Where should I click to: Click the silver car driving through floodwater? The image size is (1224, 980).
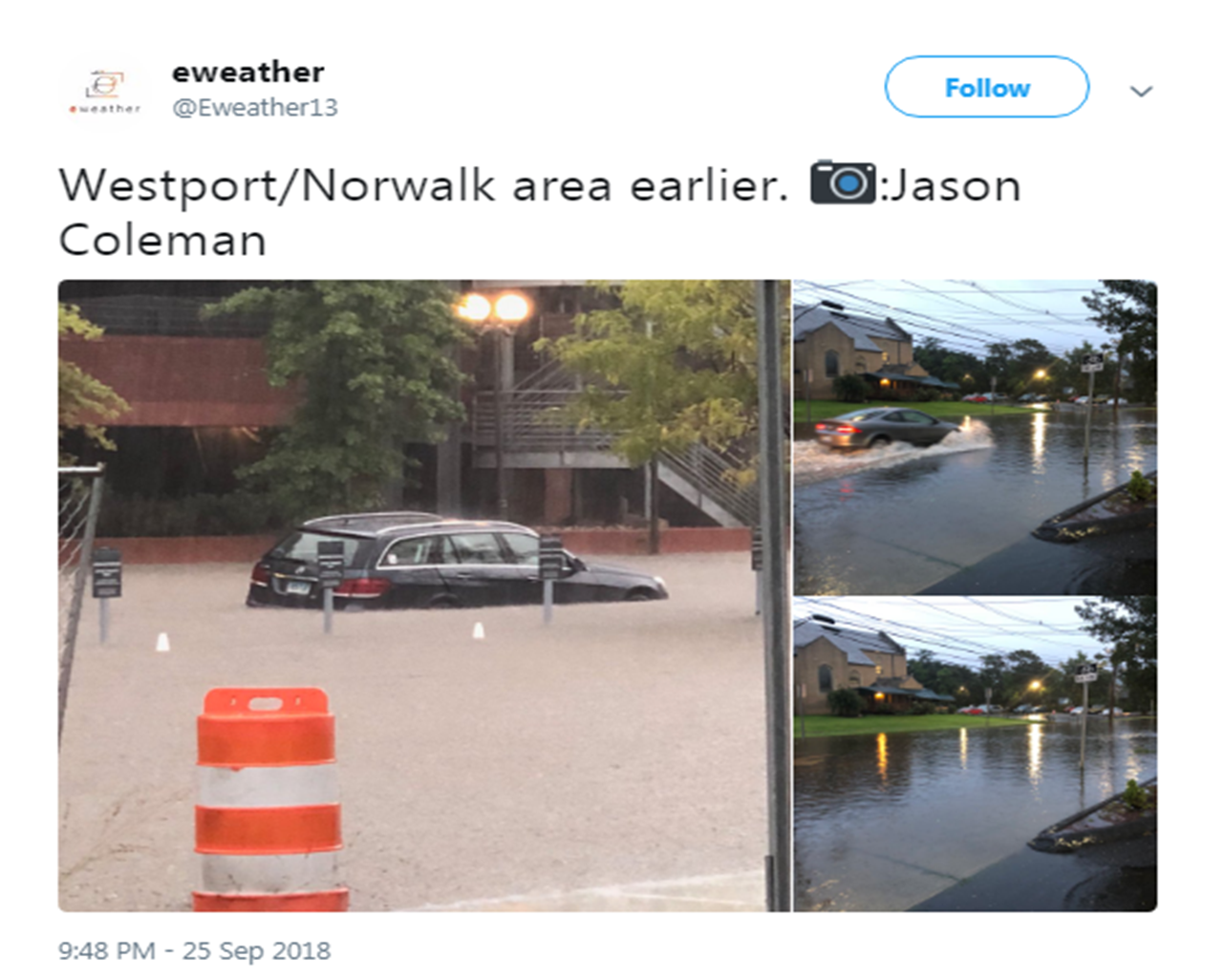point(886,428)
